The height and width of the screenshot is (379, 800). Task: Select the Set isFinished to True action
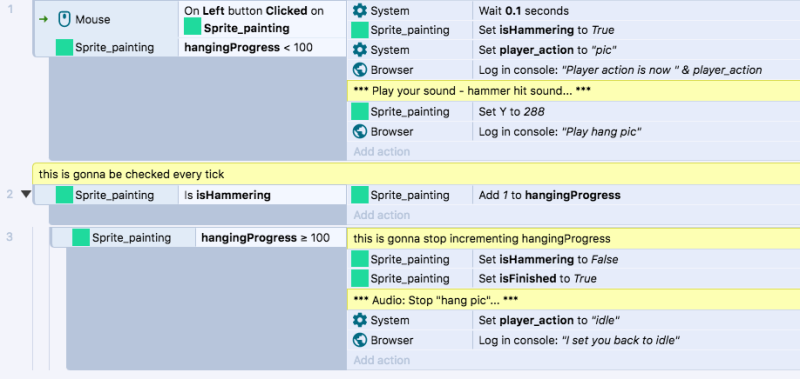click(x=573, y=279)
